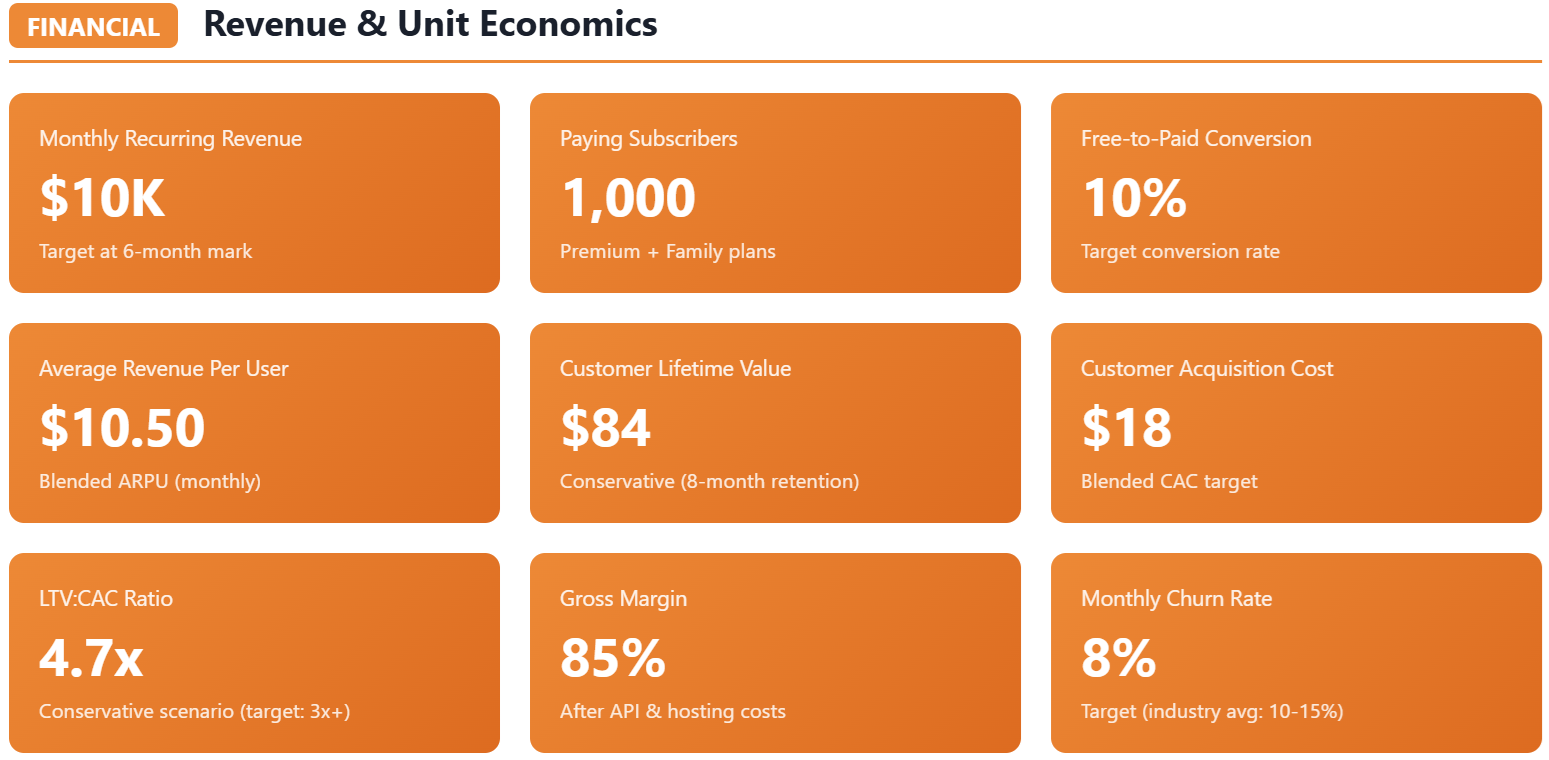
Task: Select the LTV:CAC Ratio label
Action: pyautogui.click(x=105, y=599)
